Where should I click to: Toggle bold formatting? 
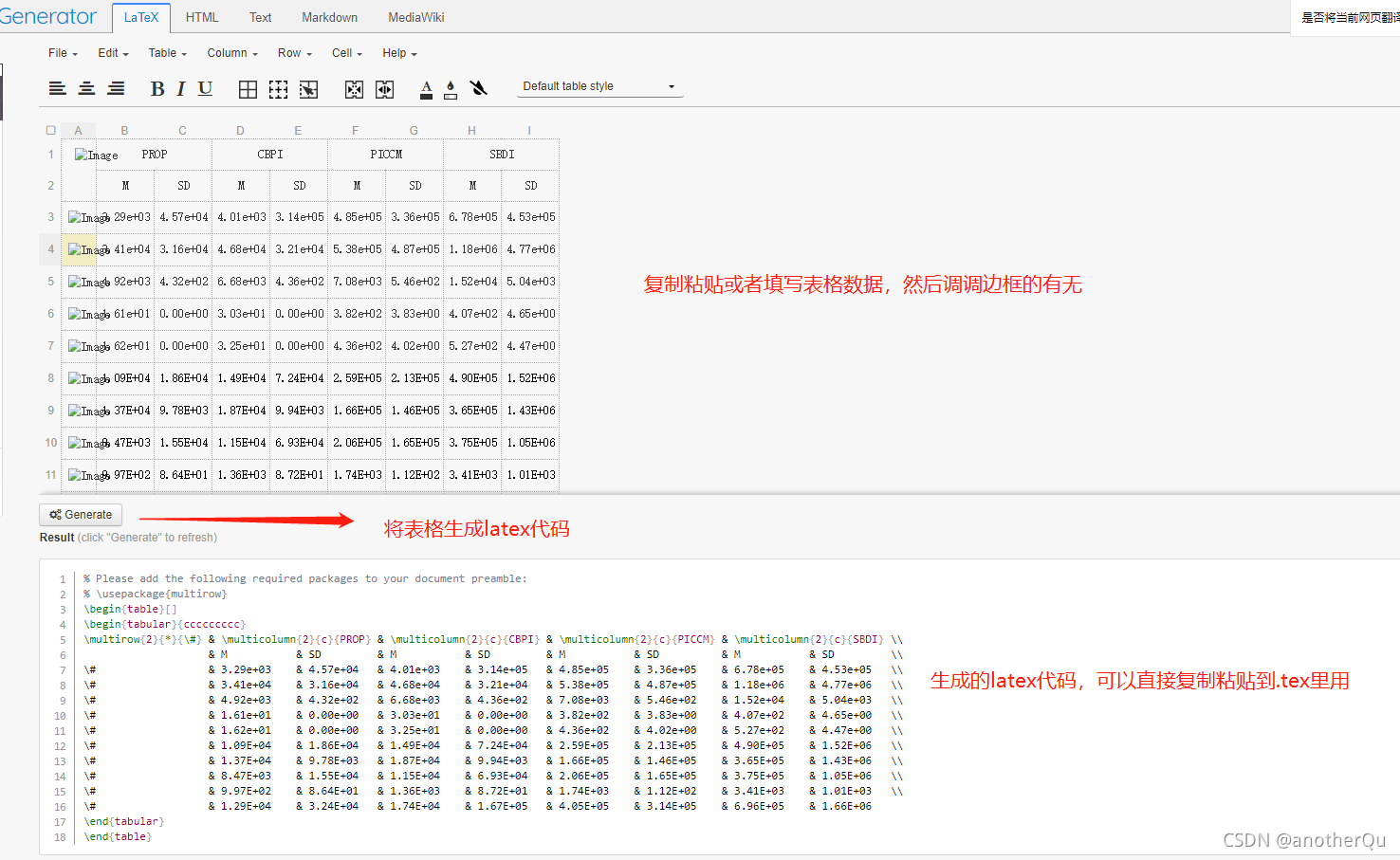(157, 88)
